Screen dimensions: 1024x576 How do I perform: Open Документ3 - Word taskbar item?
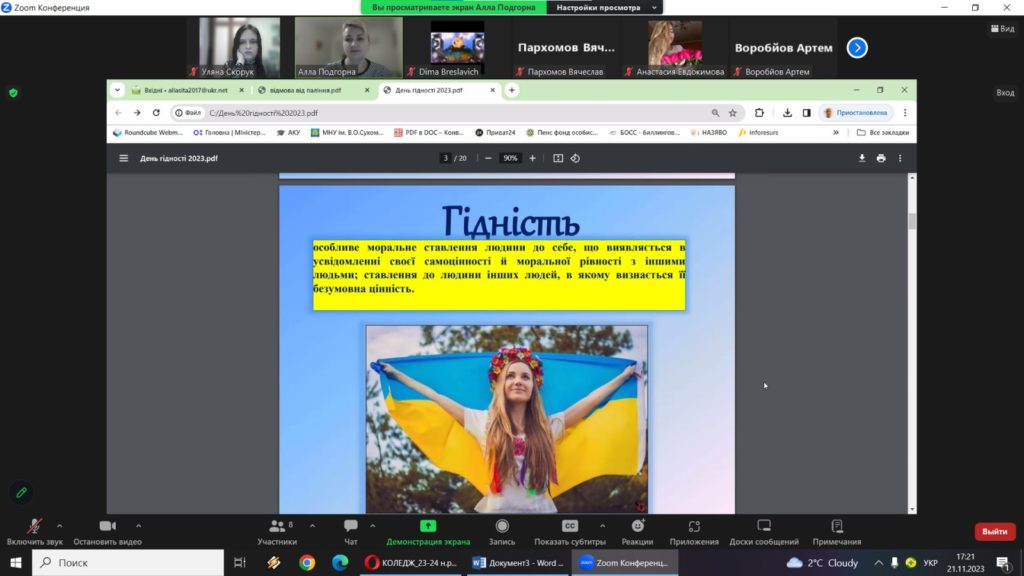coord(519,562)
